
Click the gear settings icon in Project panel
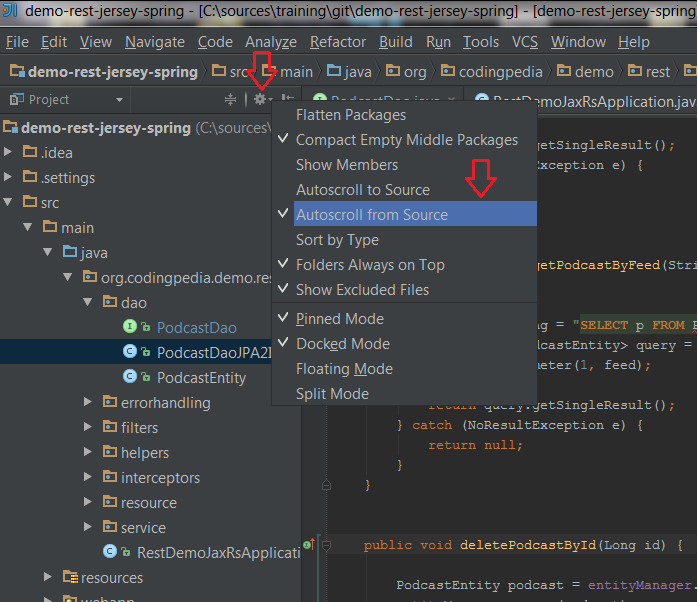[261, 99]
